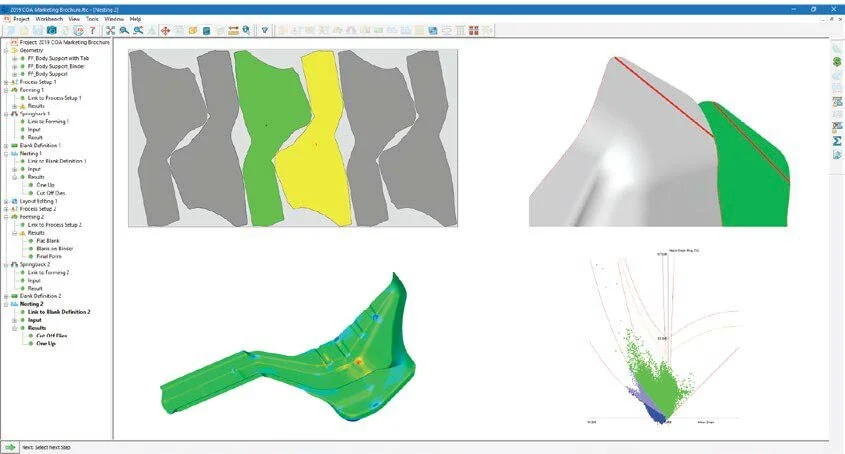The image size is (845, 454).
Task: Select One Up under Nesting 1 Results
Action: (45, 185)
